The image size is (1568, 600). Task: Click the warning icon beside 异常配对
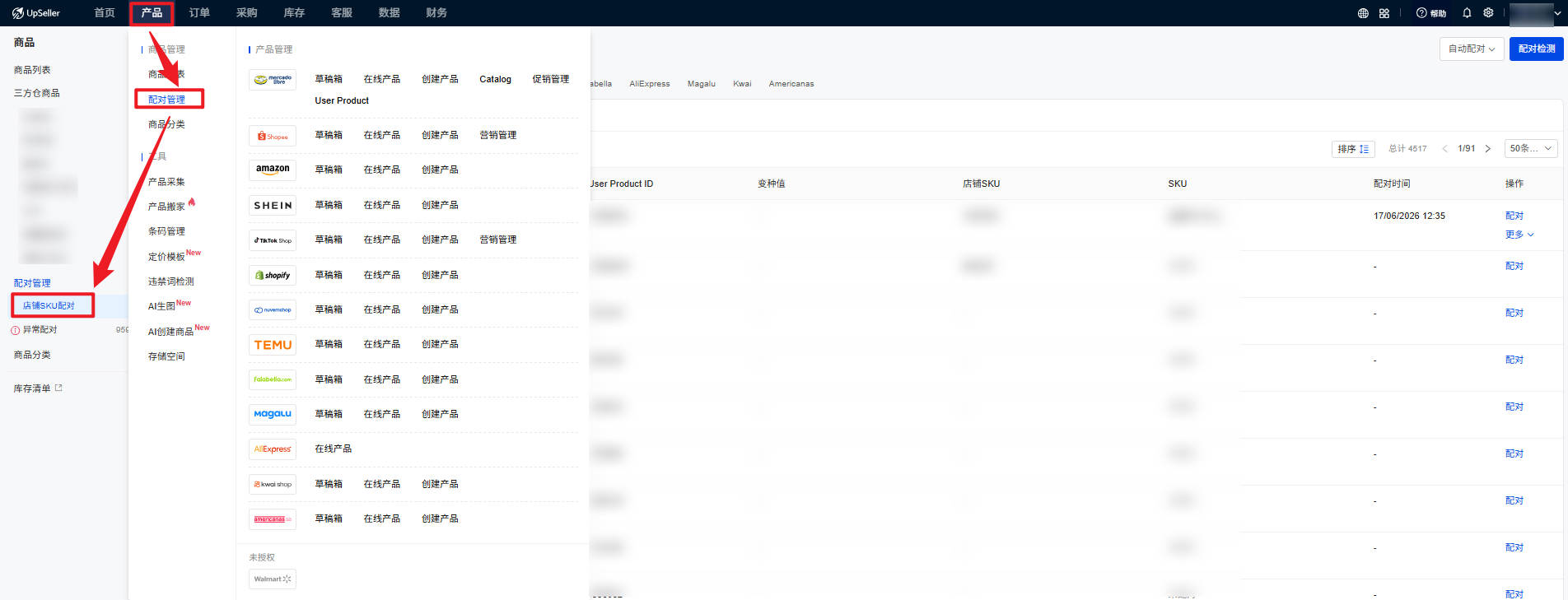(x=16, y=330)
